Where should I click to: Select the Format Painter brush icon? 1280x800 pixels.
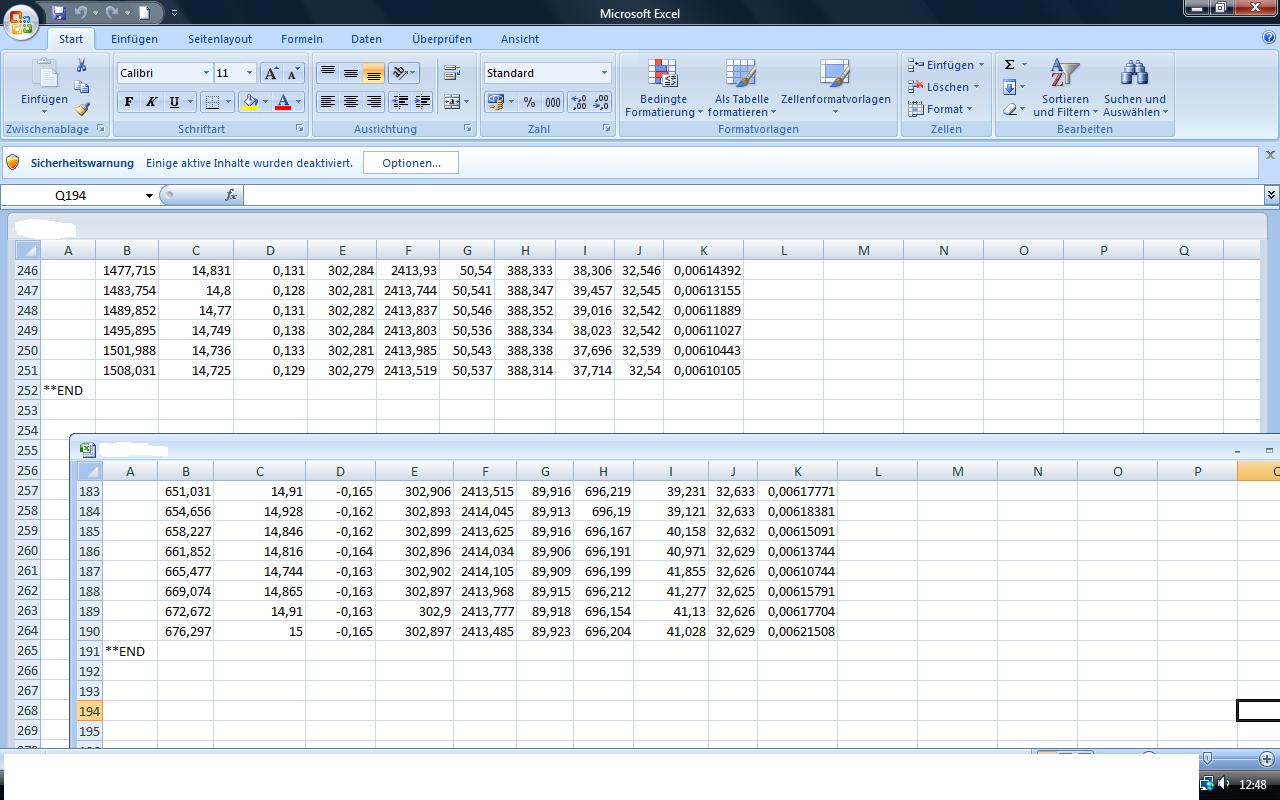[82, 110]
